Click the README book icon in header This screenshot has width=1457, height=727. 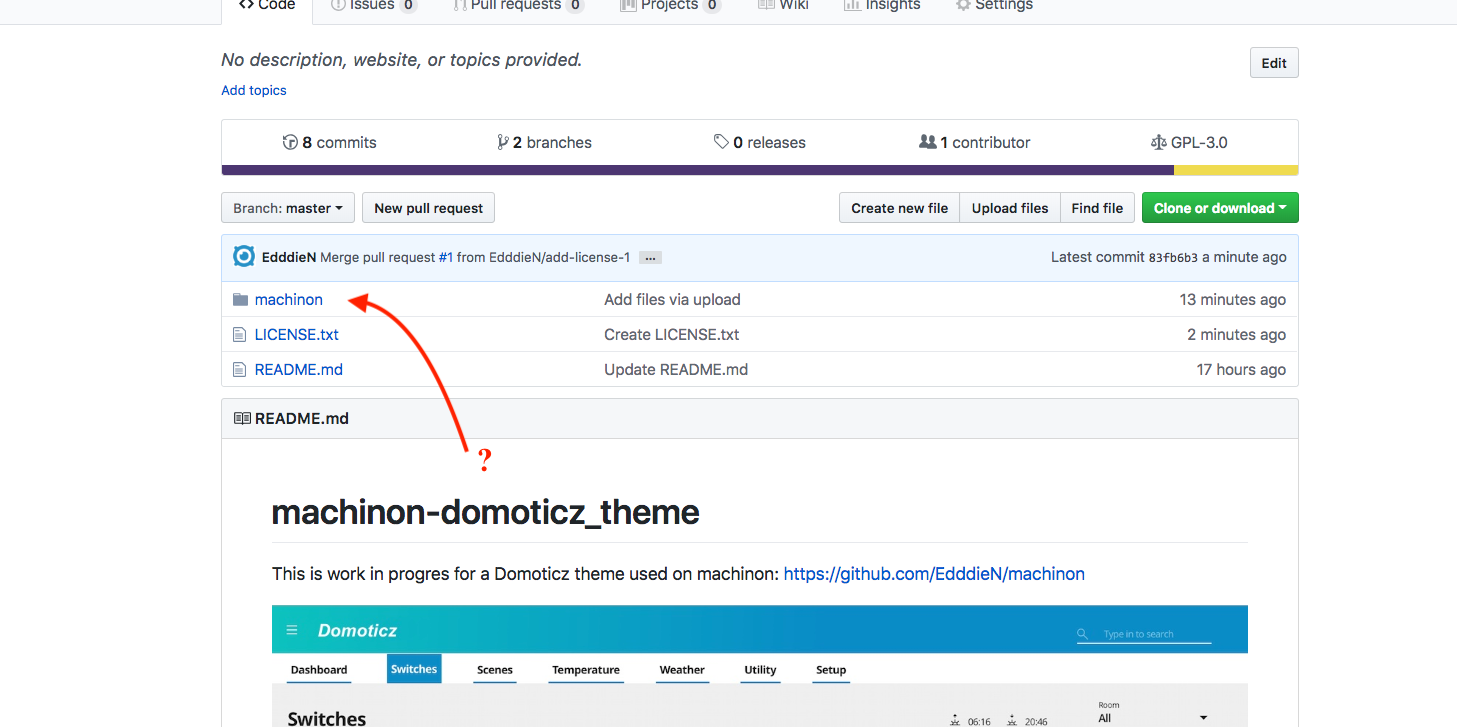pos(242,418)
